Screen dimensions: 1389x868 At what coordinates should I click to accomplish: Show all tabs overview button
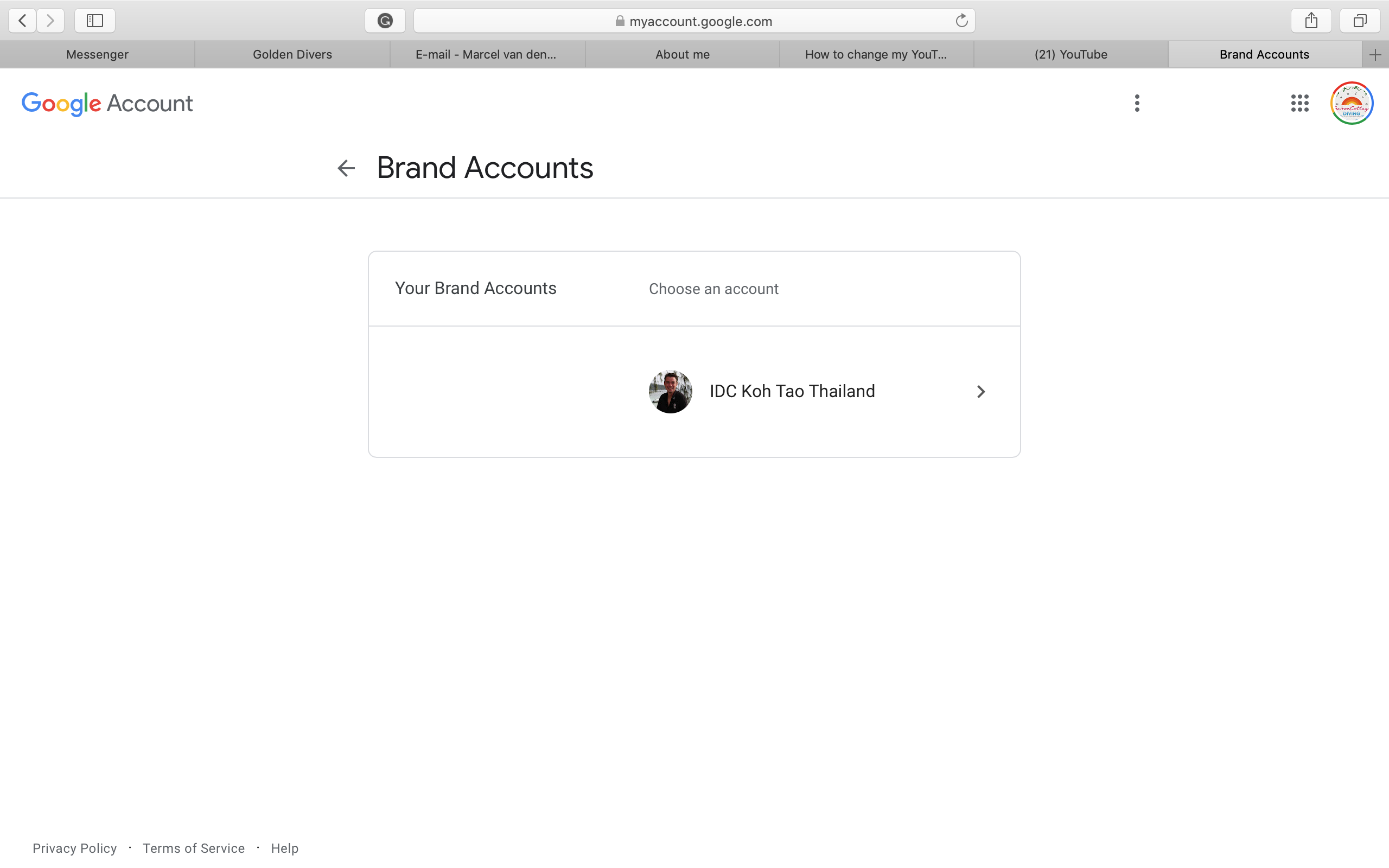[x=1360, y=21]
